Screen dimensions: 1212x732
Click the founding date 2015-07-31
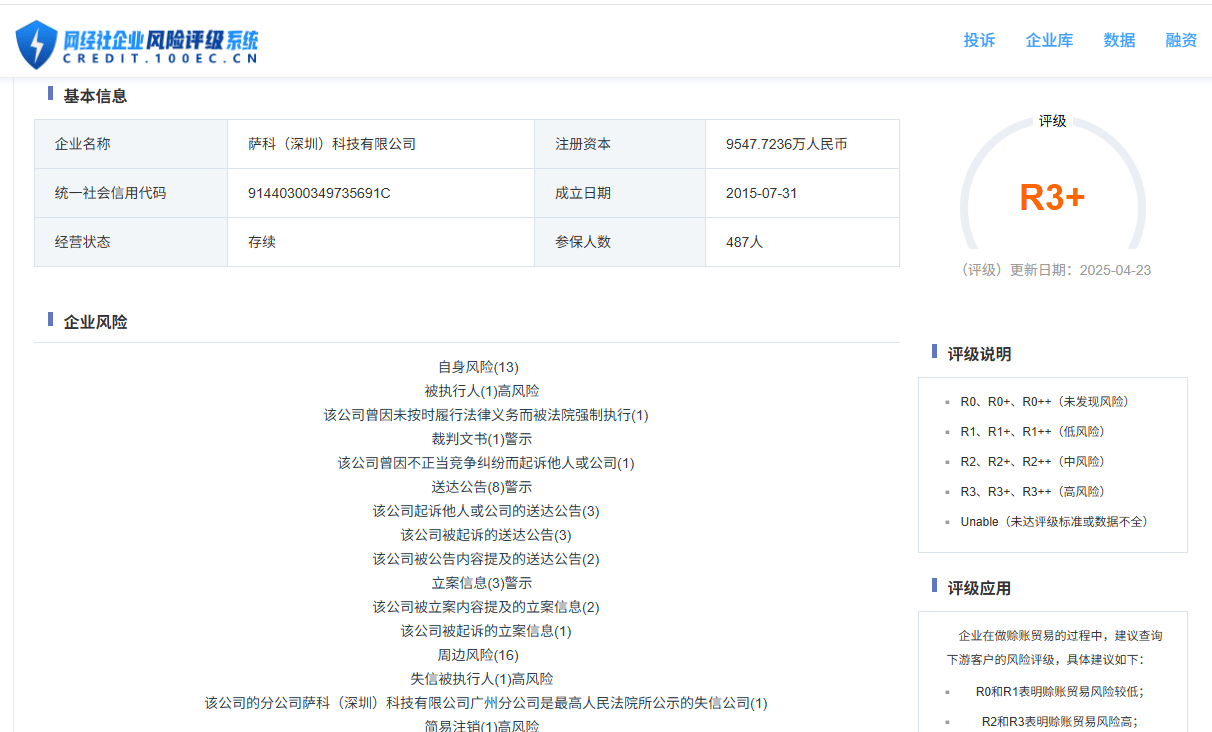click(x=762, y=193)
